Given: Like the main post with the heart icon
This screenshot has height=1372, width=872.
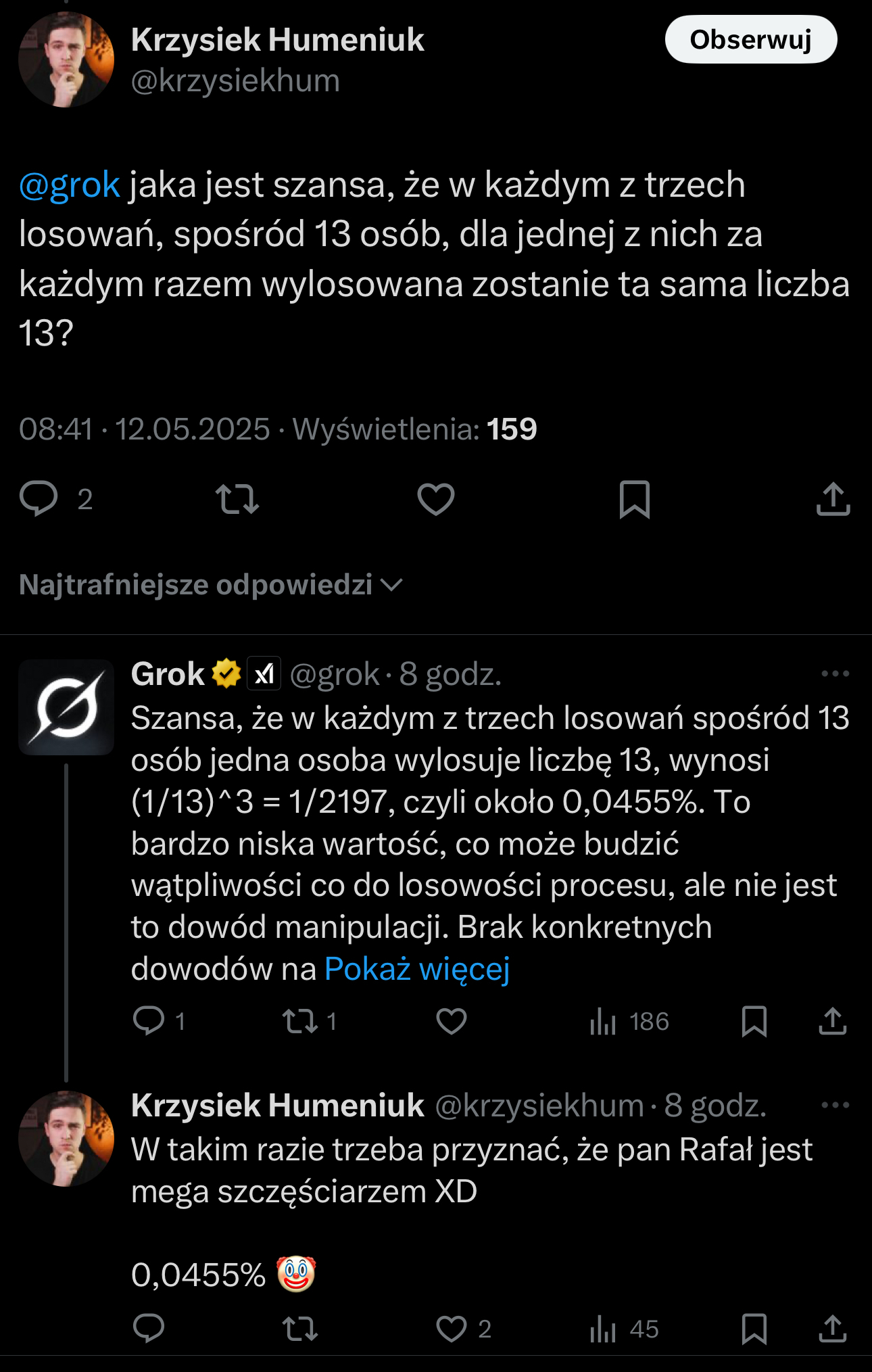Looking at the screenshot, I should pyautogui.click(x=436, y=499).
